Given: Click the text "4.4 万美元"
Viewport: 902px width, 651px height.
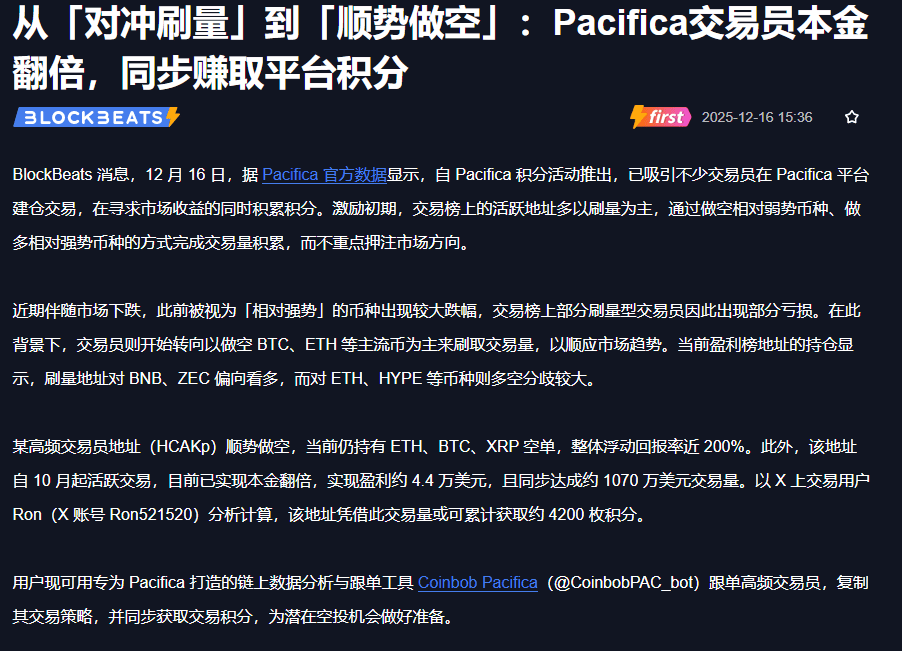Looking at the screenshot, I should coord(449,481).
